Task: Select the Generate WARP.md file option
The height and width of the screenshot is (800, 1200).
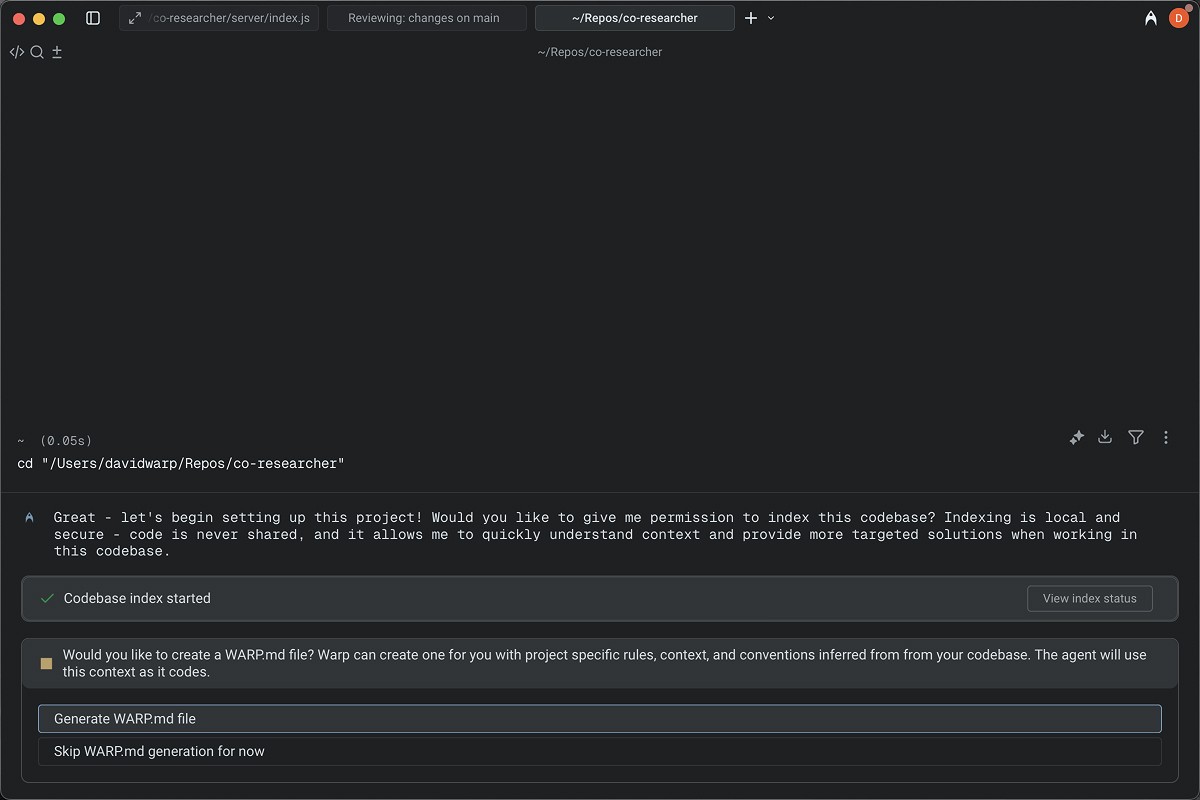Action: [599, 718]
